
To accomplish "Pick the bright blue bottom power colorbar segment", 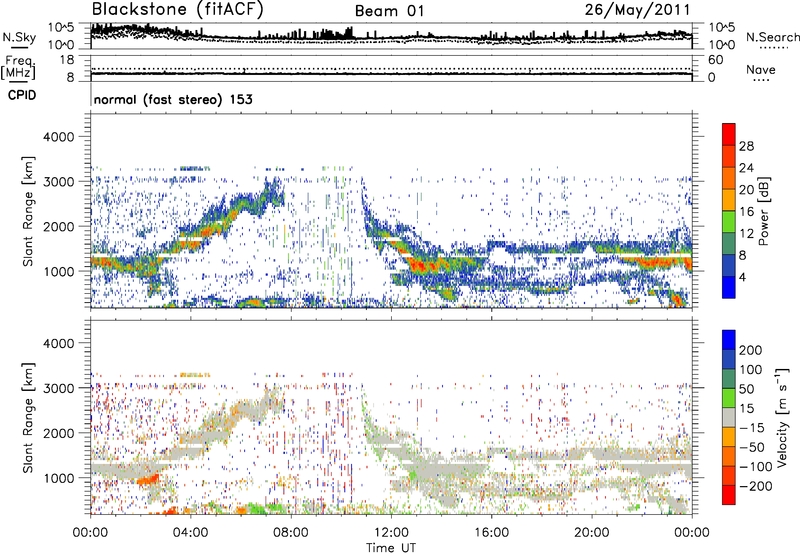I will [729, 288].
